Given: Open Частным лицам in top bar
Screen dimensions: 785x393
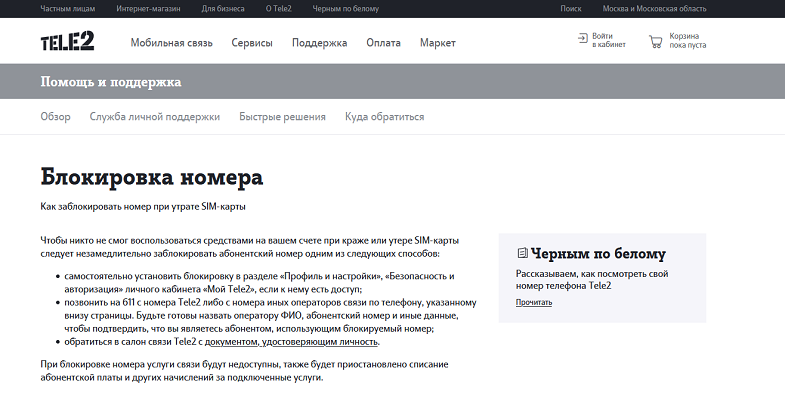Looking at the screenshot, I should [68, 9].
